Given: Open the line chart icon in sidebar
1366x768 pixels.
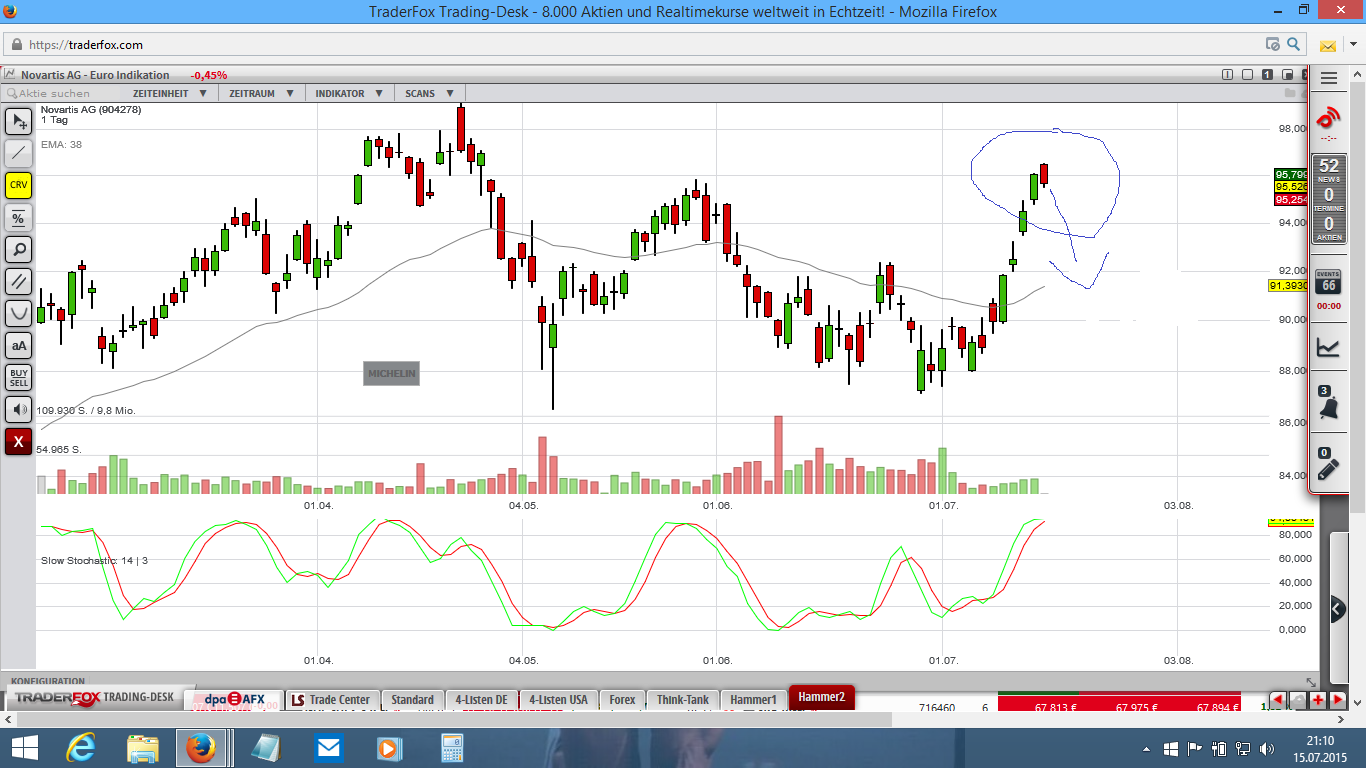Looking at the screenshot, I should [x=1329, y=347].
